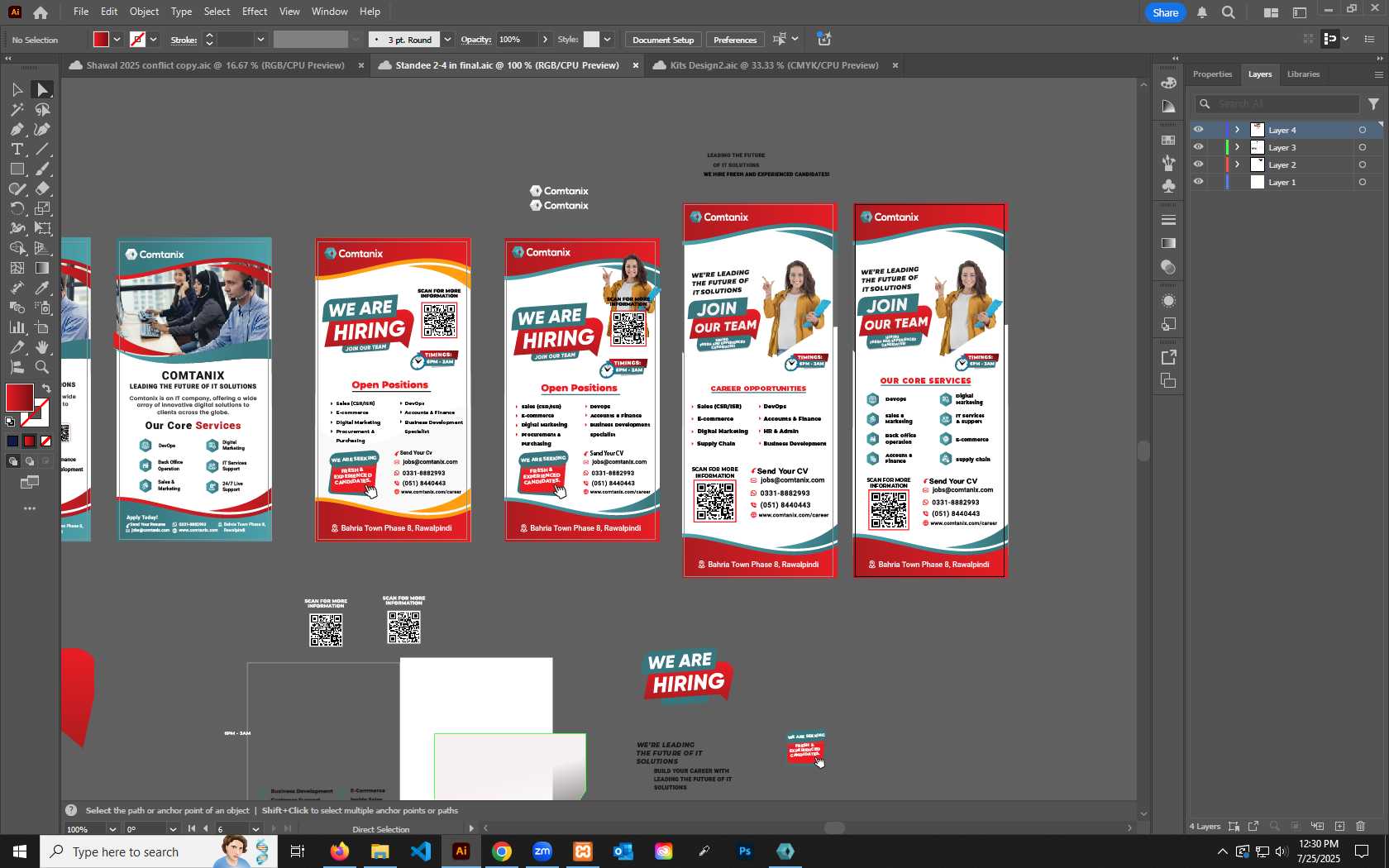Screen dimensions: 1389x868
Task: Select the Paintbrush tool
Action: point(42,169)
